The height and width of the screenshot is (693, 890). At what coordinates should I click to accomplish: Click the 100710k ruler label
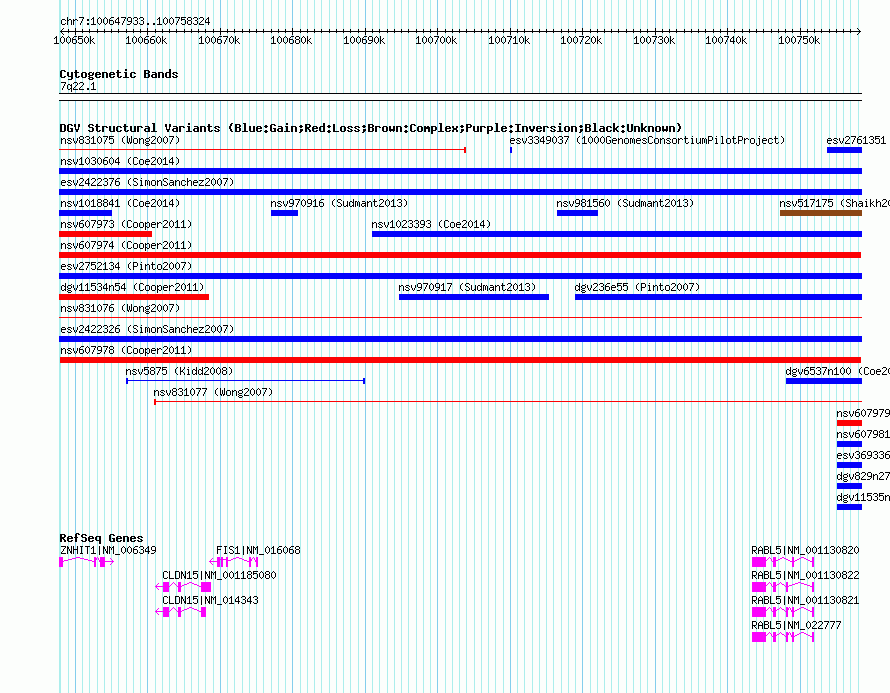[509, 40]
